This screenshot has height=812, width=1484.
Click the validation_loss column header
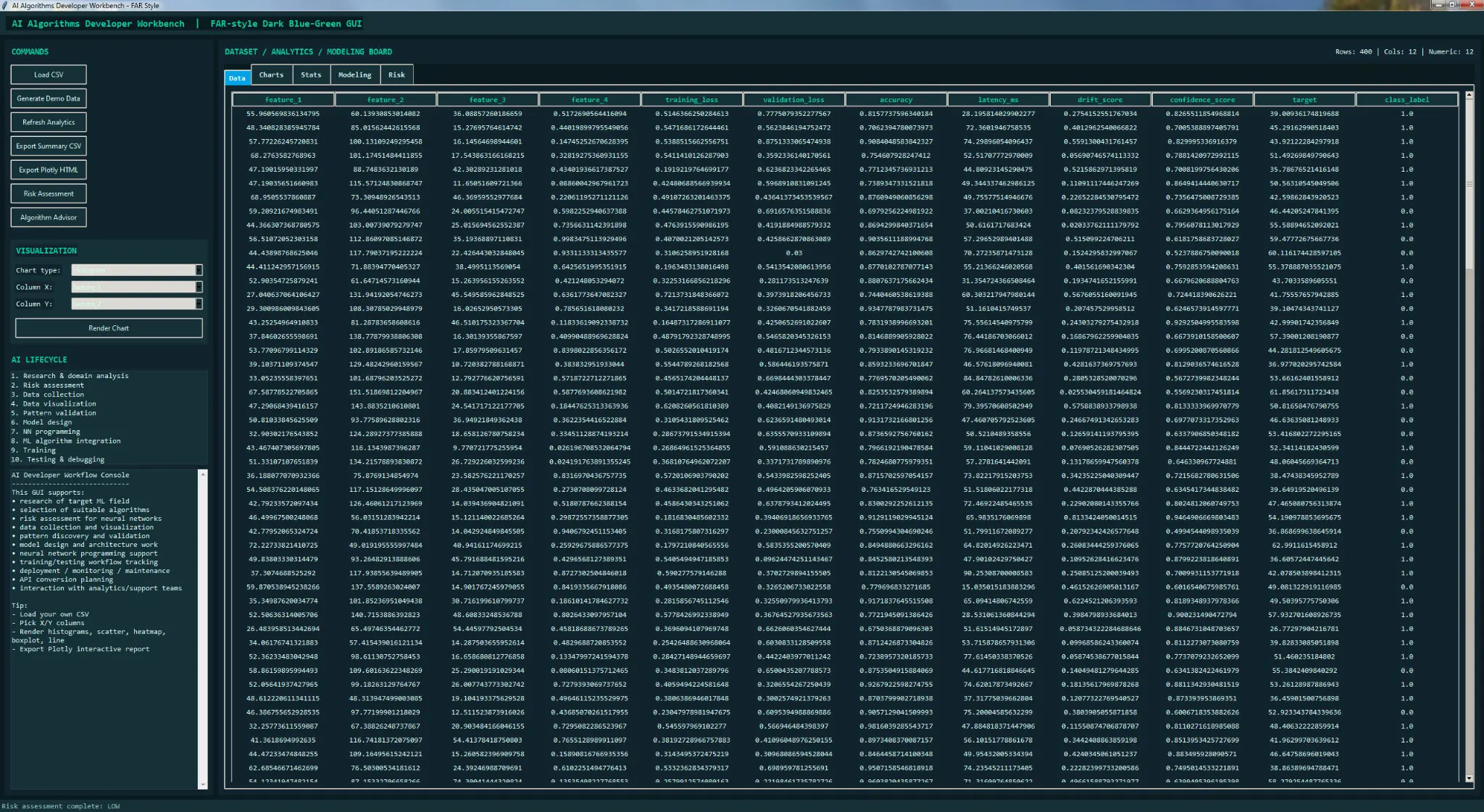coord(793,100)
